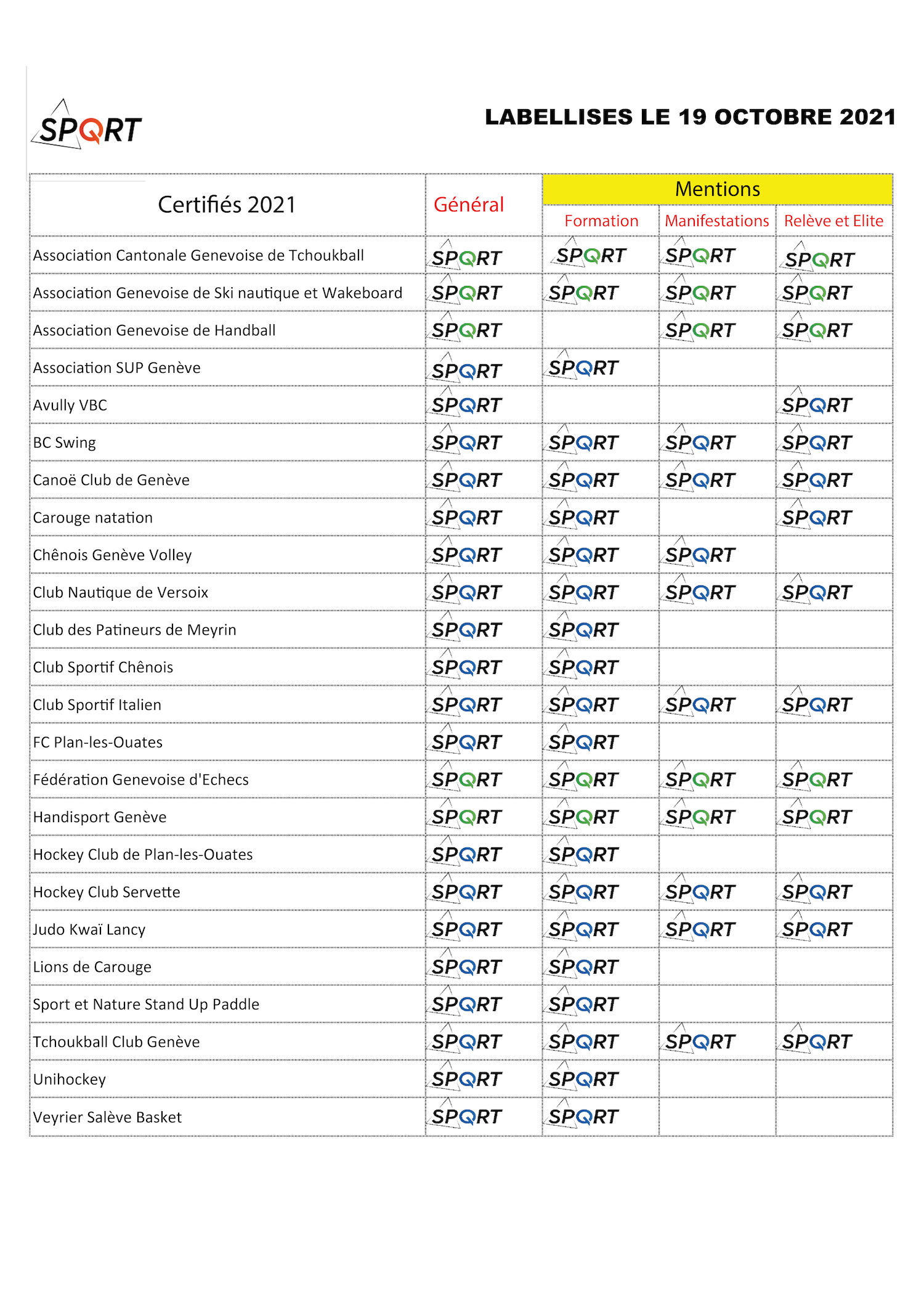Click the 'Unihockey' row name
924x1307 pixels.
click(x=69, y=1080)
